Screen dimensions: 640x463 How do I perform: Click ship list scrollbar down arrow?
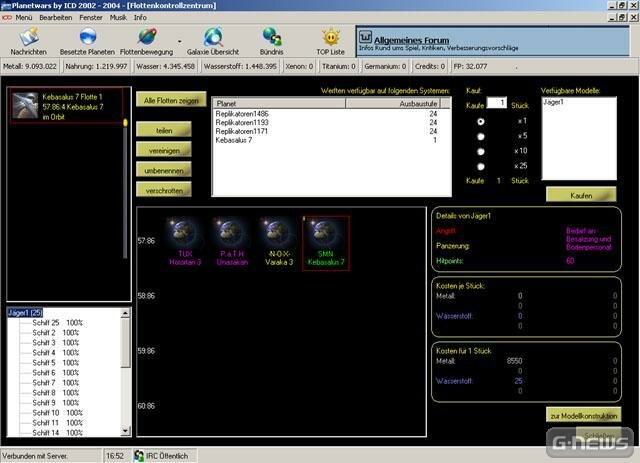(x=126, y=430)
